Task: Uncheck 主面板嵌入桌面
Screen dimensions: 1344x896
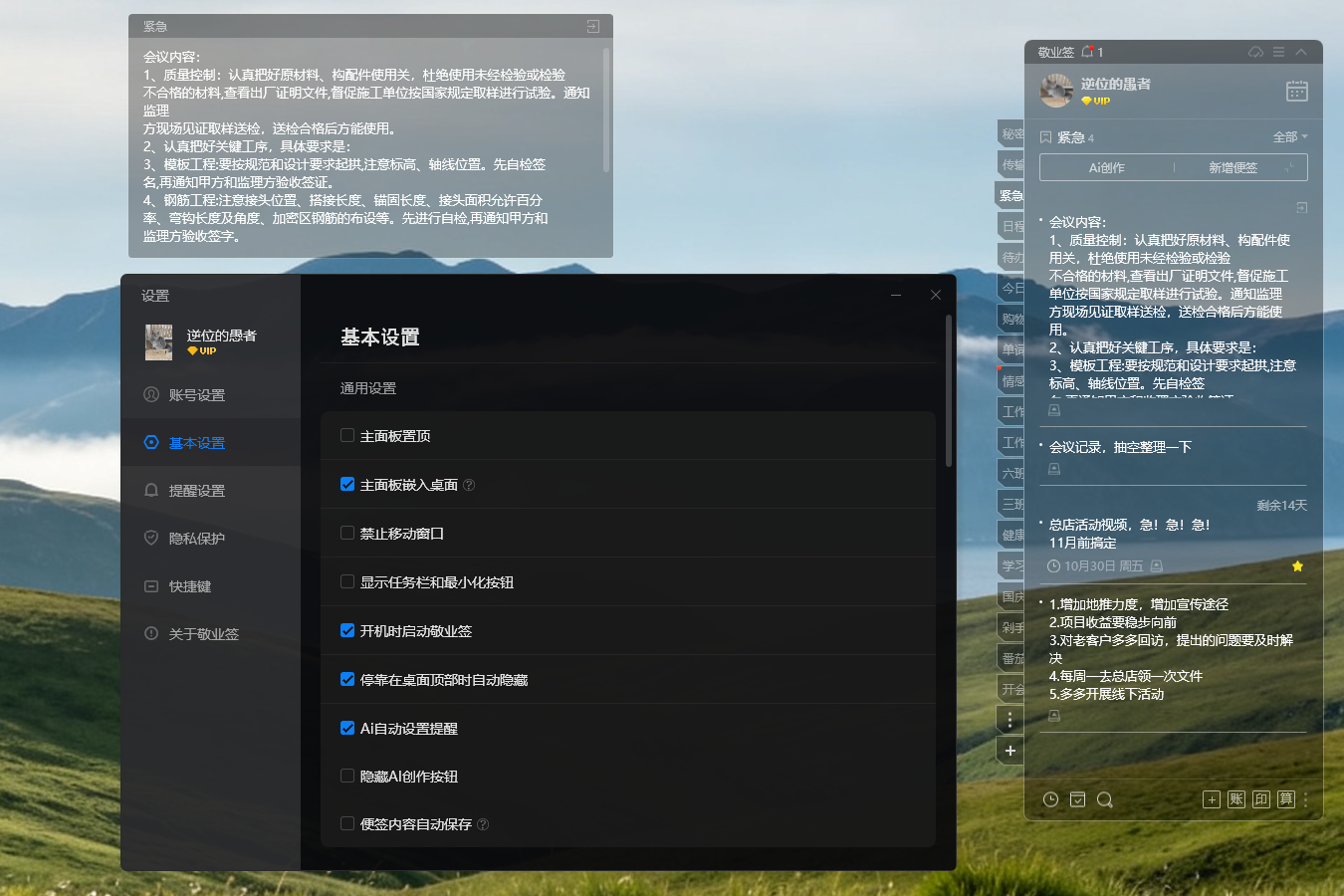Action: [347, 484]
